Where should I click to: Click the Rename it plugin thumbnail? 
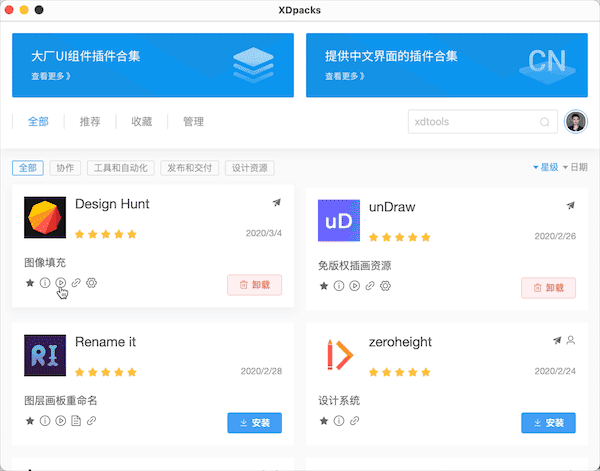45,355
